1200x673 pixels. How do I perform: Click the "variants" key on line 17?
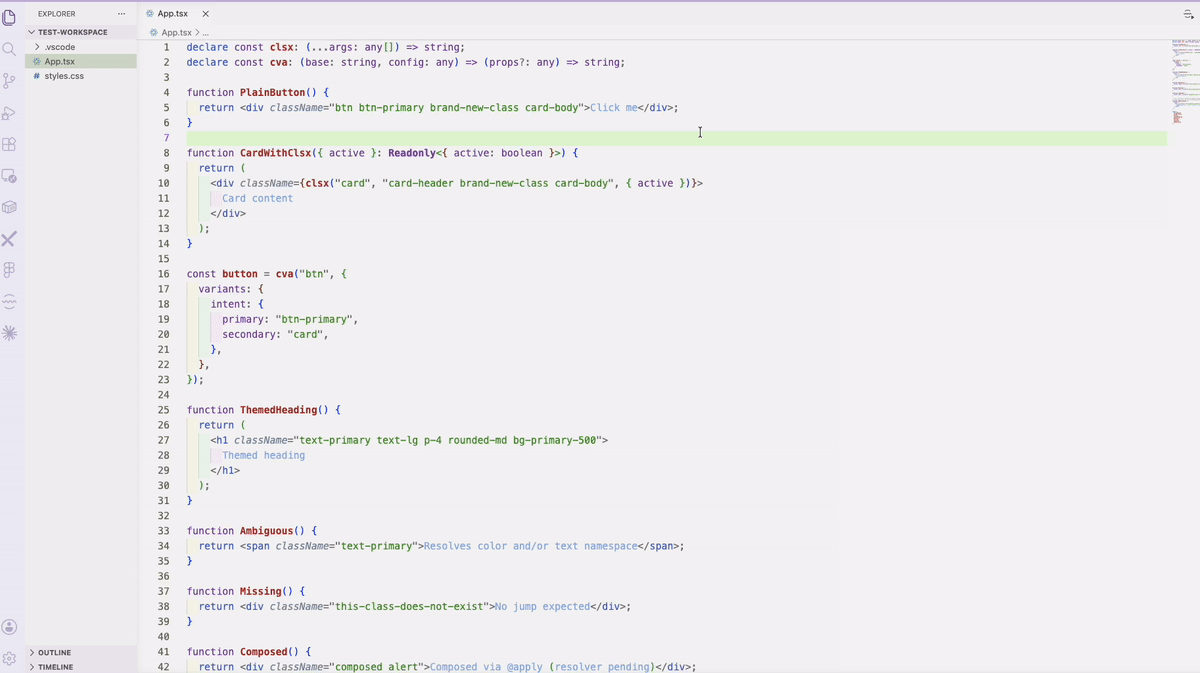[222, 289]
